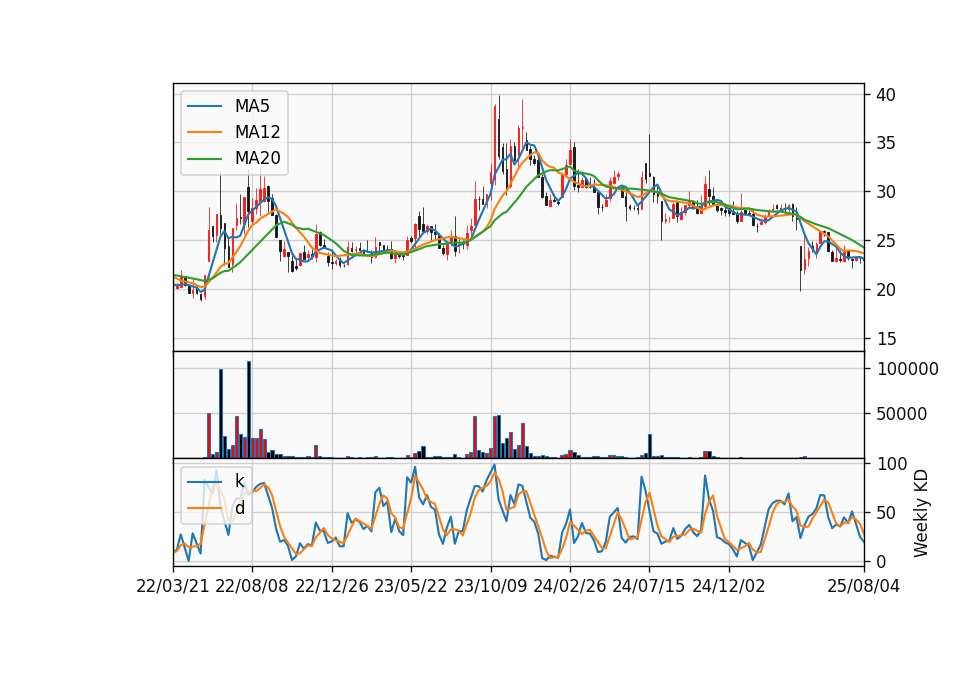Click the MA20 legend label
960x690 pixels.
pos(257,158)
